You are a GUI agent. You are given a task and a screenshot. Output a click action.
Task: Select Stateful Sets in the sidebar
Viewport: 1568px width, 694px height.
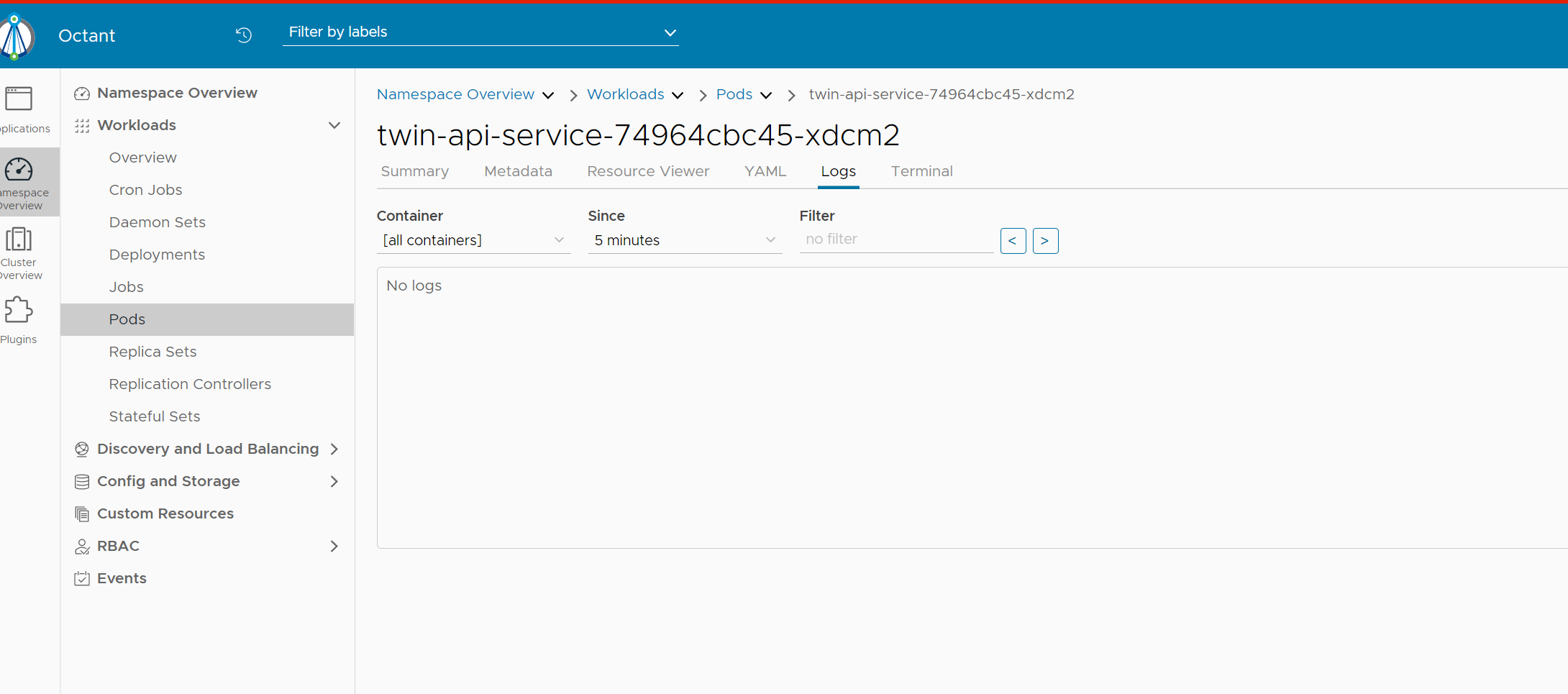154,416
